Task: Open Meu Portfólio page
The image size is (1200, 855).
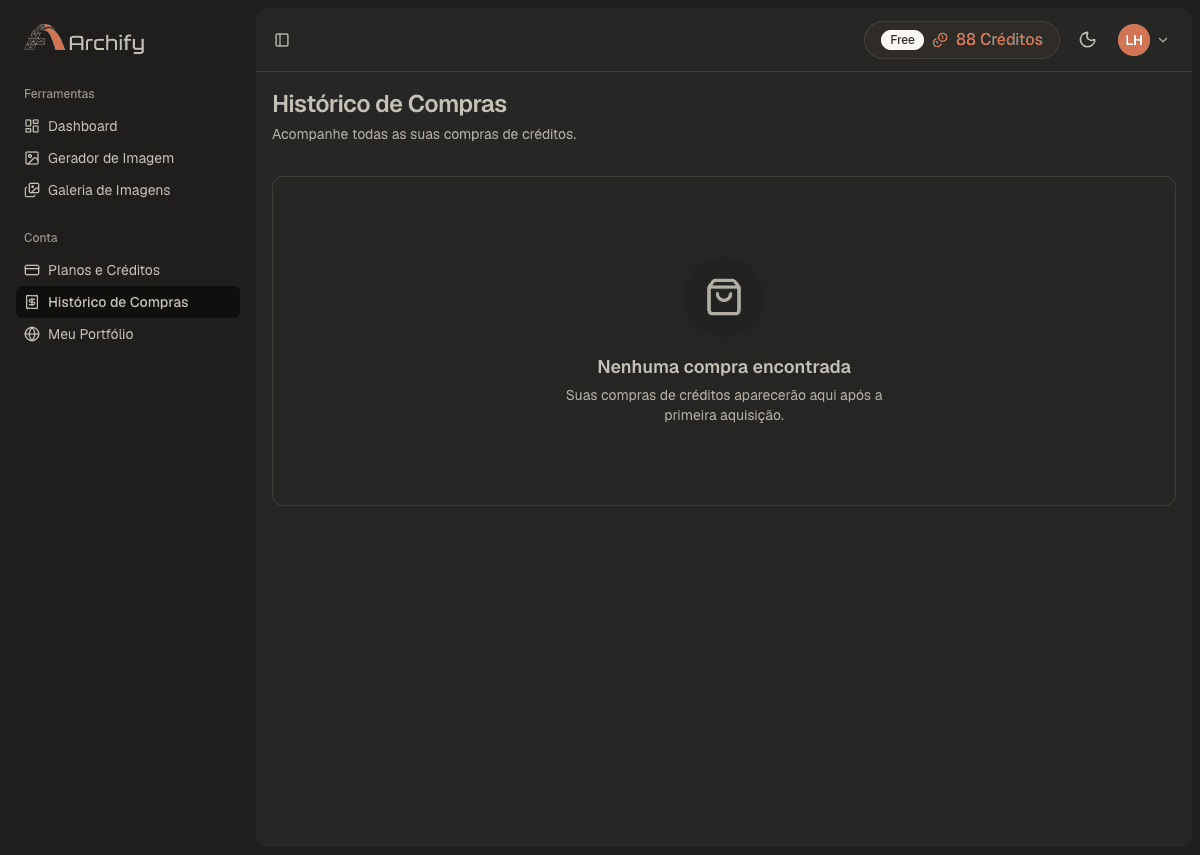Action: coord(128,334)
